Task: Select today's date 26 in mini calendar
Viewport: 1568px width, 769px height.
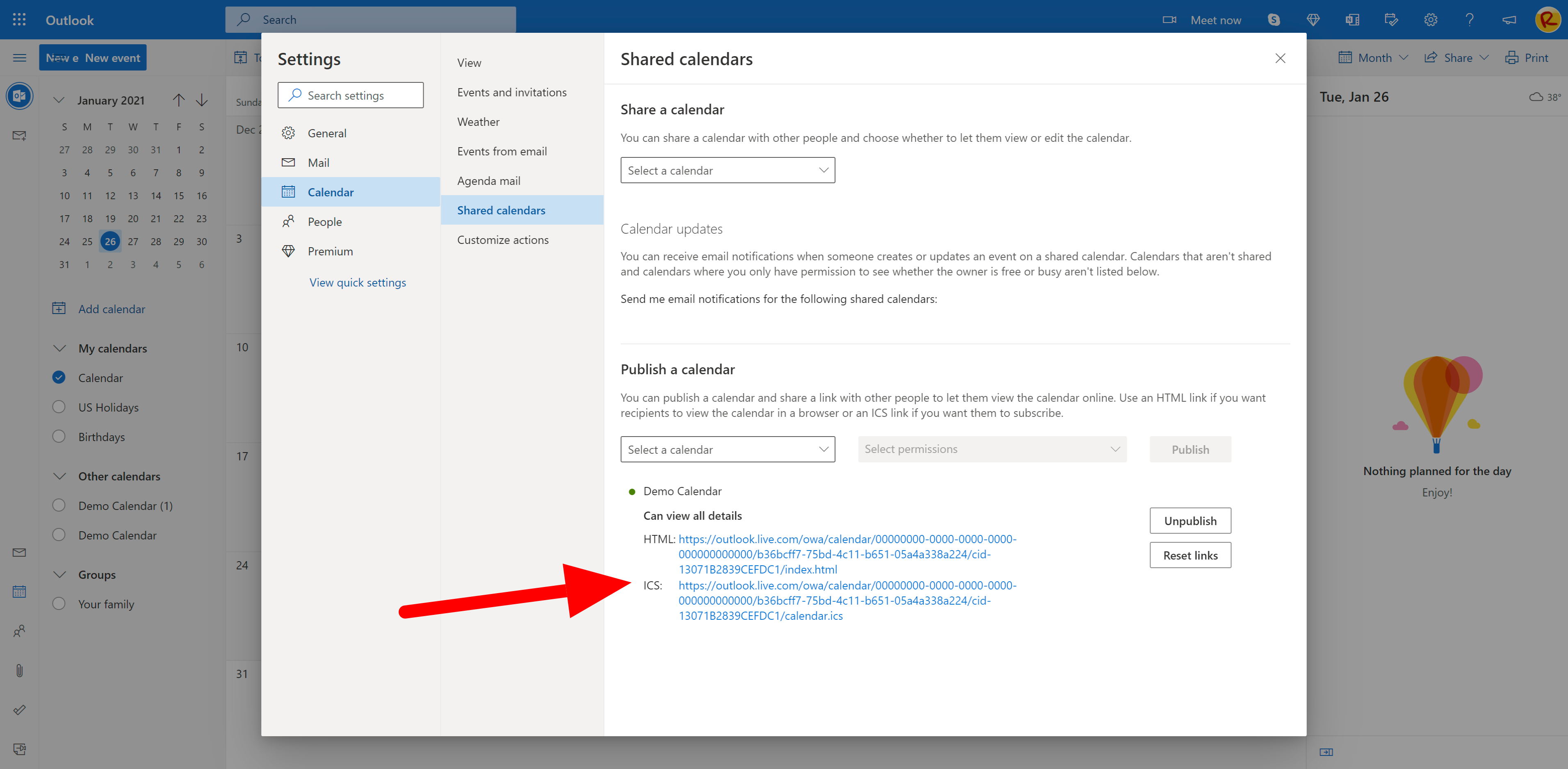Action: [x=110, y=241]
